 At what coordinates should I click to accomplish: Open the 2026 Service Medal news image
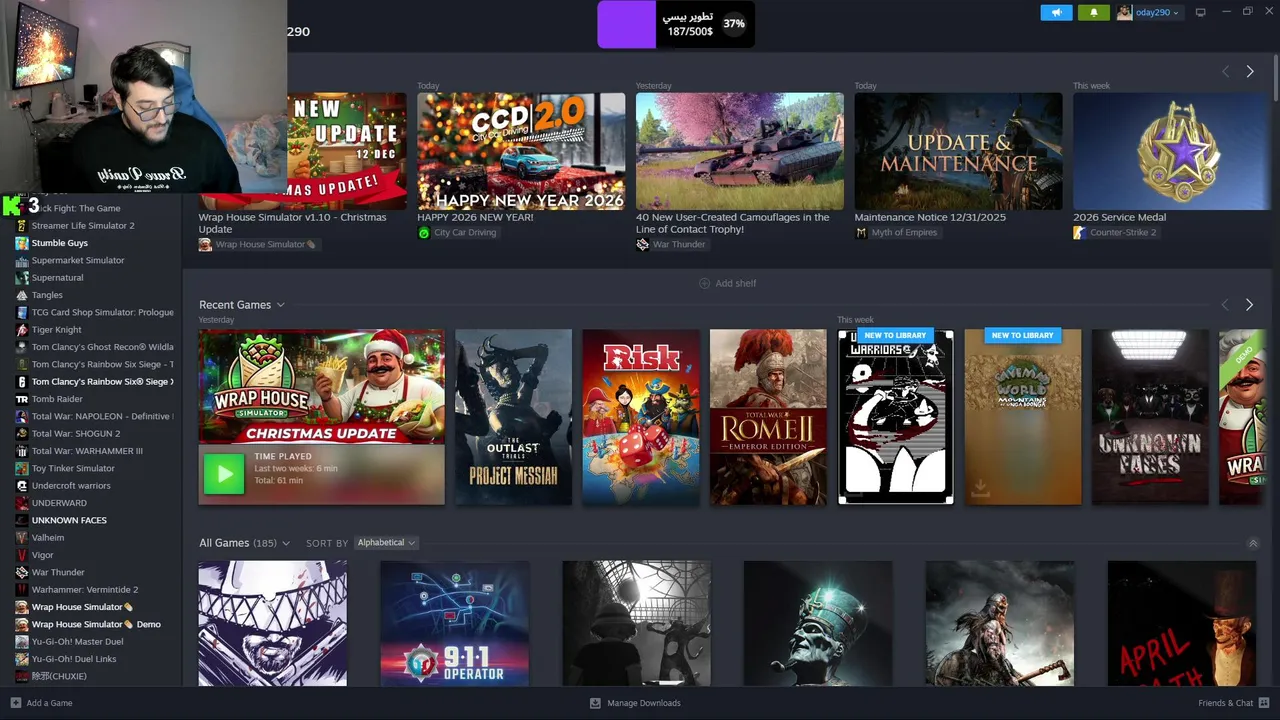pos(1170,151)
